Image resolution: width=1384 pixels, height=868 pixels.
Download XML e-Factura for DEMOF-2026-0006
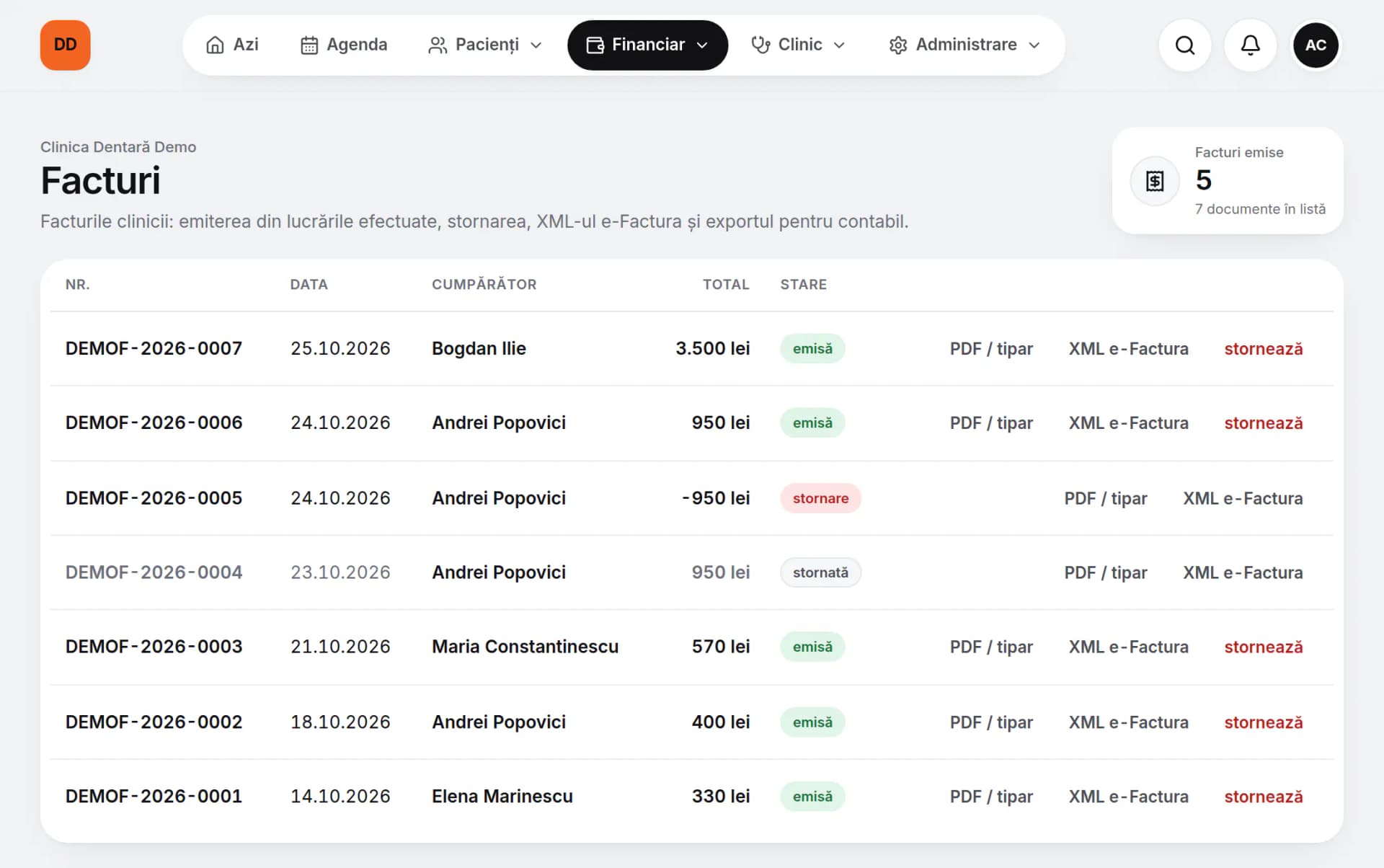point(1128,423)
